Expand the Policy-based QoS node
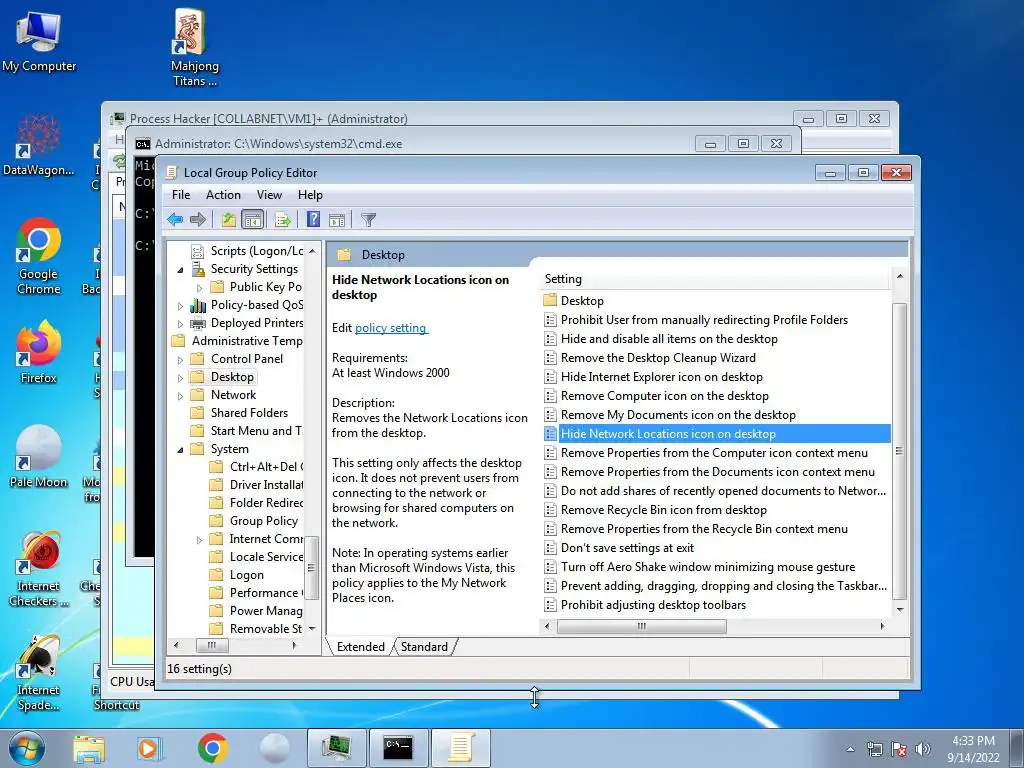Image resolution: width=1024 pixels, height=768 pixels. tap(180, 305)
